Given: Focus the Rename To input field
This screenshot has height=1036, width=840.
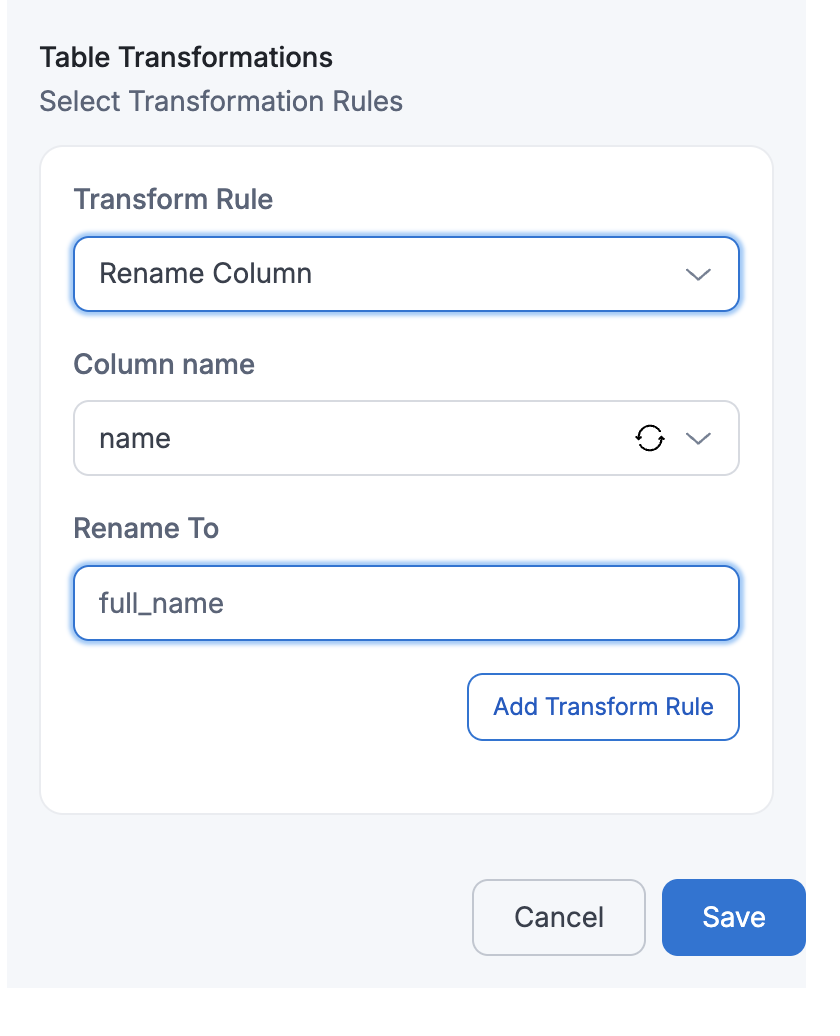Looking at the screenshot, I should pos(450,603).
